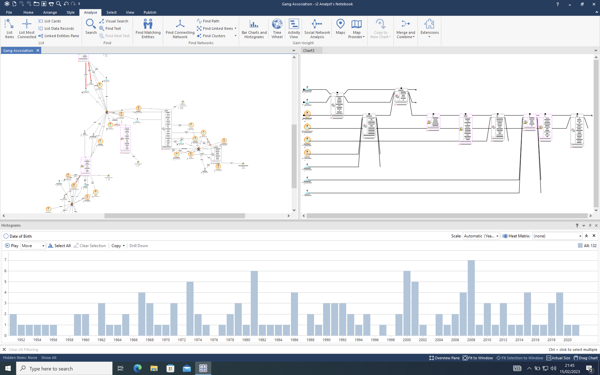Click Select All in Histograms

coord(59,246)
